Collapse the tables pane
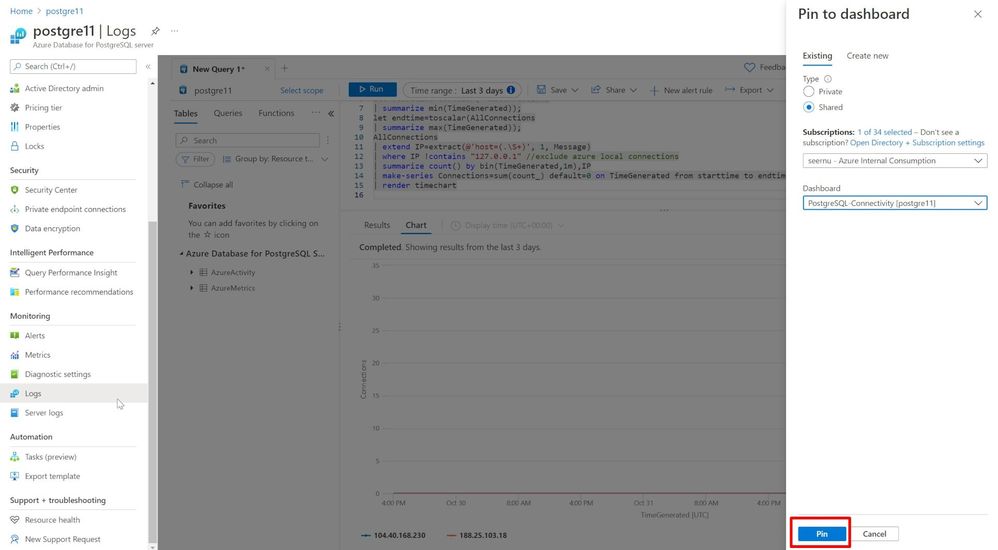This screenshot has height=550, width=998. (331, 113)
